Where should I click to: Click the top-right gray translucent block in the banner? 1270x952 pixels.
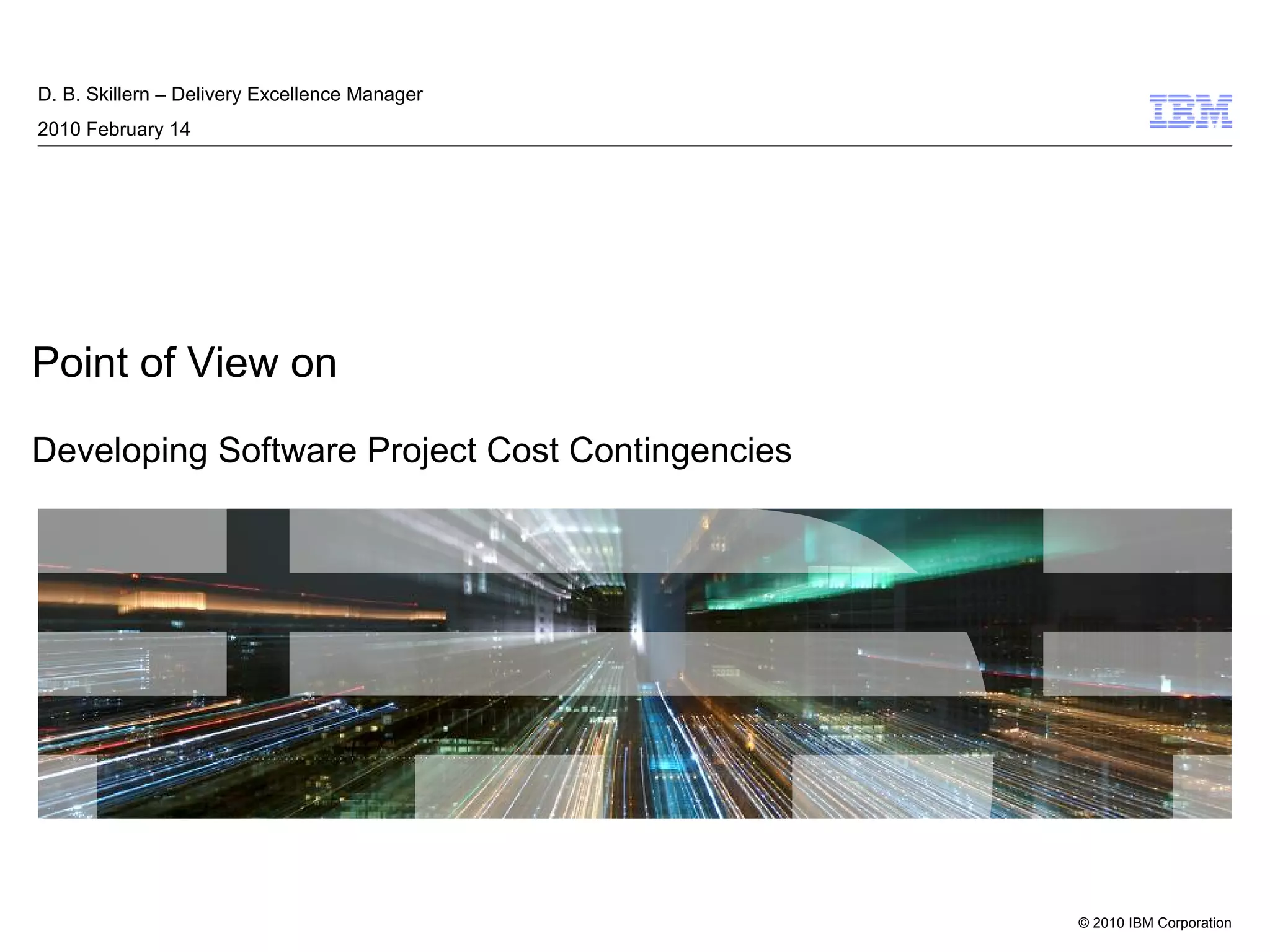1137,540
